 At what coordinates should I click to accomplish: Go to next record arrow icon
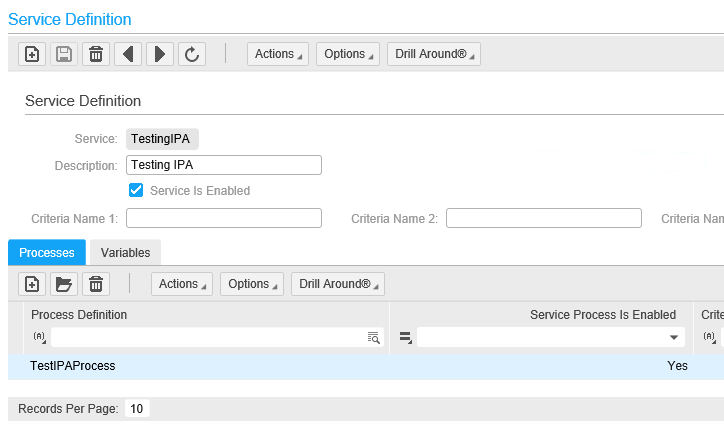click(160, 54)
